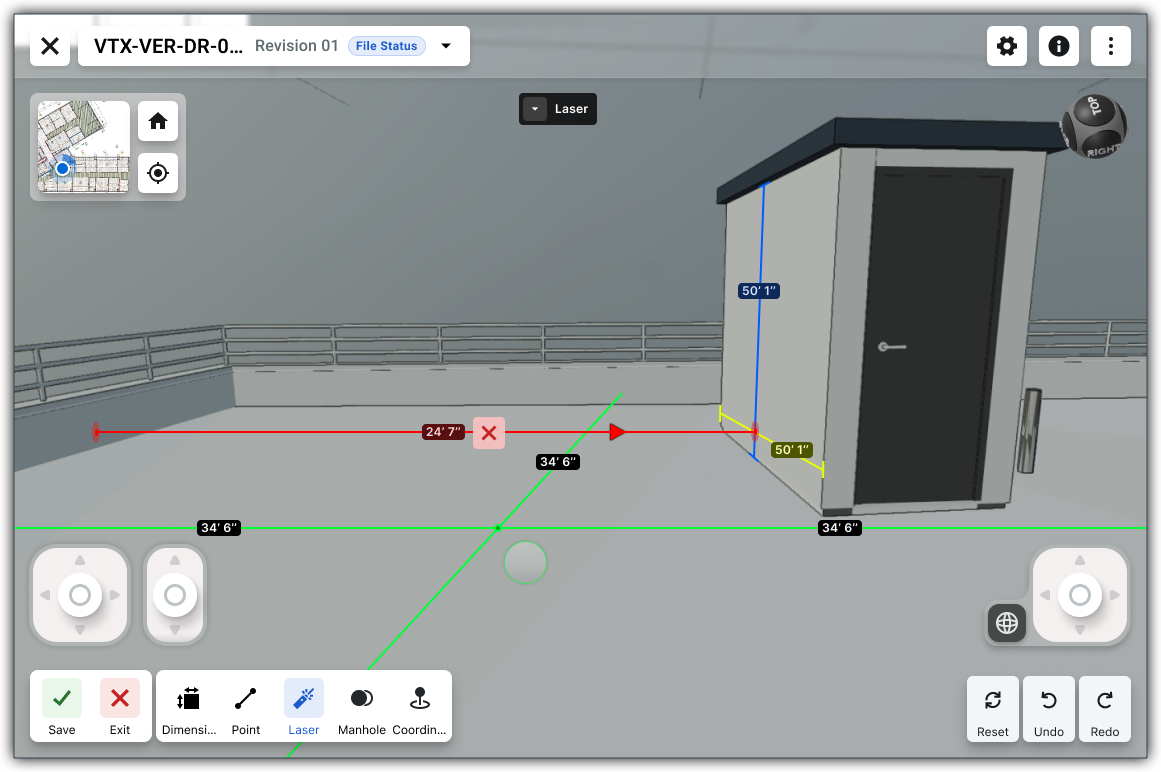Viewport: 1161px width, 772px height.
Task: Click the round green laser cursor
Action: coord(525,563)
